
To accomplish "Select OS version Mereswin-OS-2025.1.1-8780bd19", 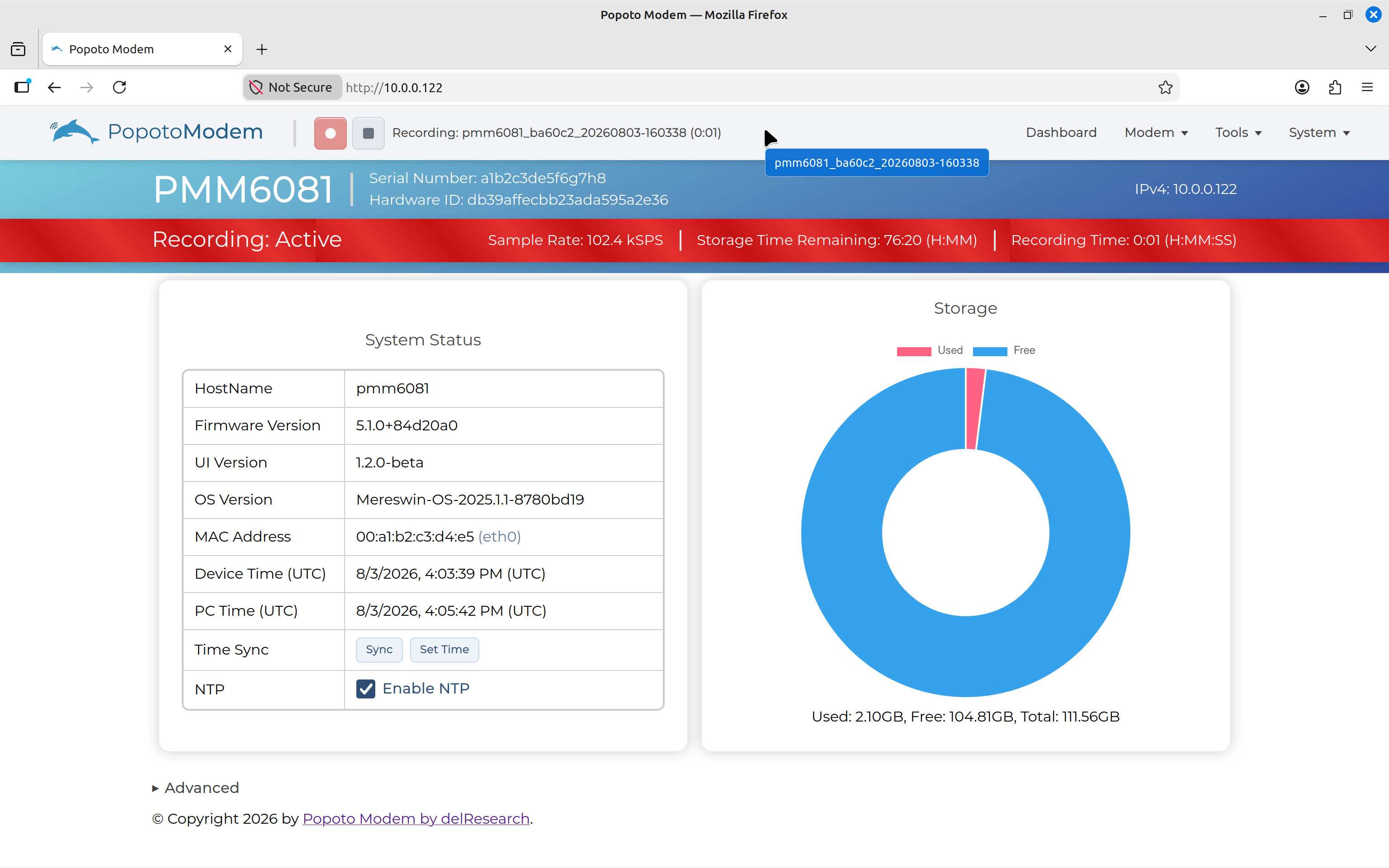I will click(470, 500).
